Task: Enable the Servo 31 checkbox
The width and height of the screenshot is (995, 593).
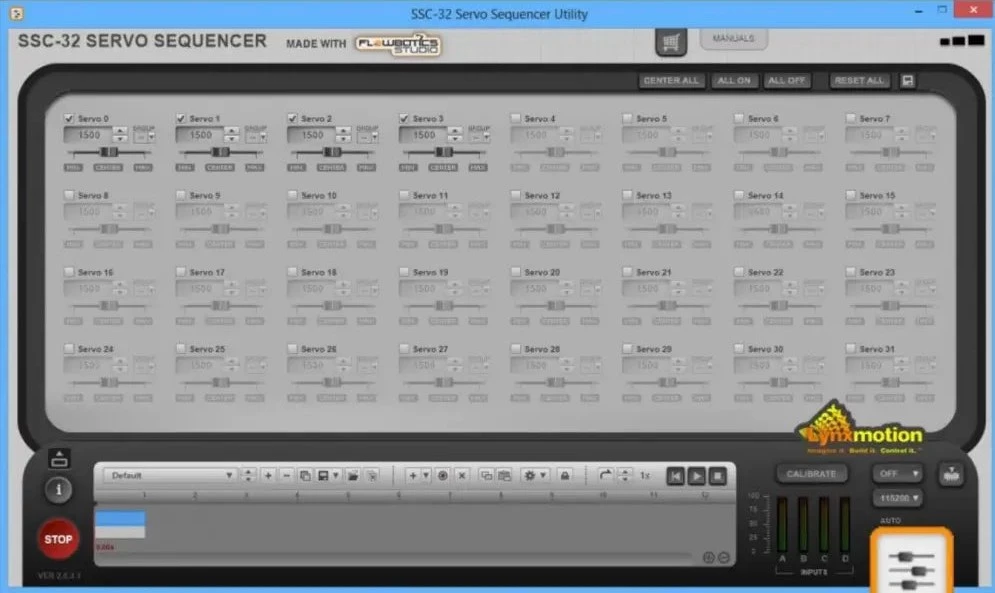Action: [851, 349]
